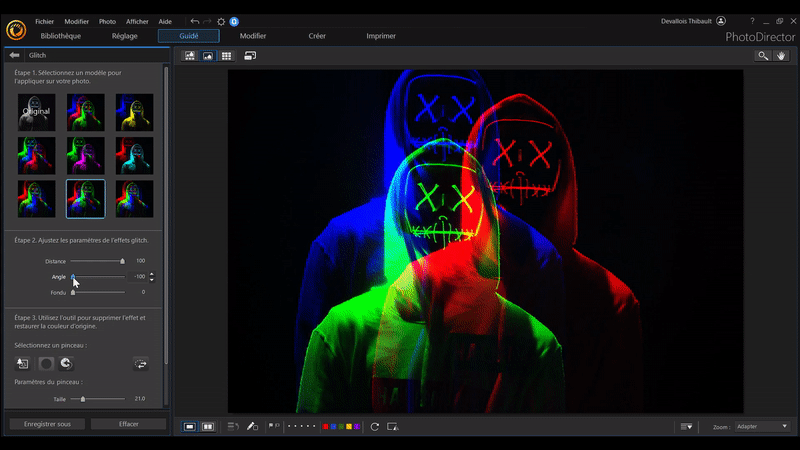Click the Angle slider handle
The height and width of the screenshot is (450, 800).
[73, 277]
